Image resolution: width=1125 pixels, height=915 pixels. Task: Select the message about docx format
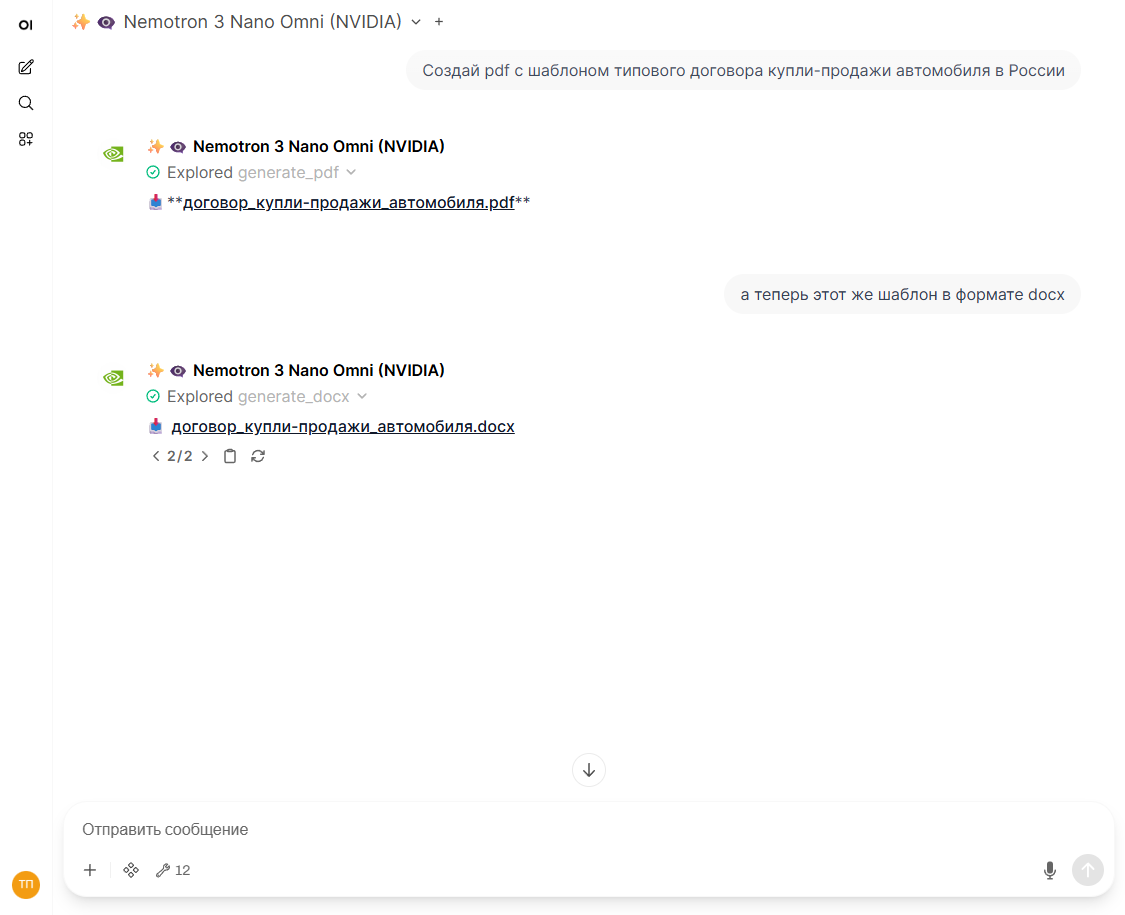[903, 294]
